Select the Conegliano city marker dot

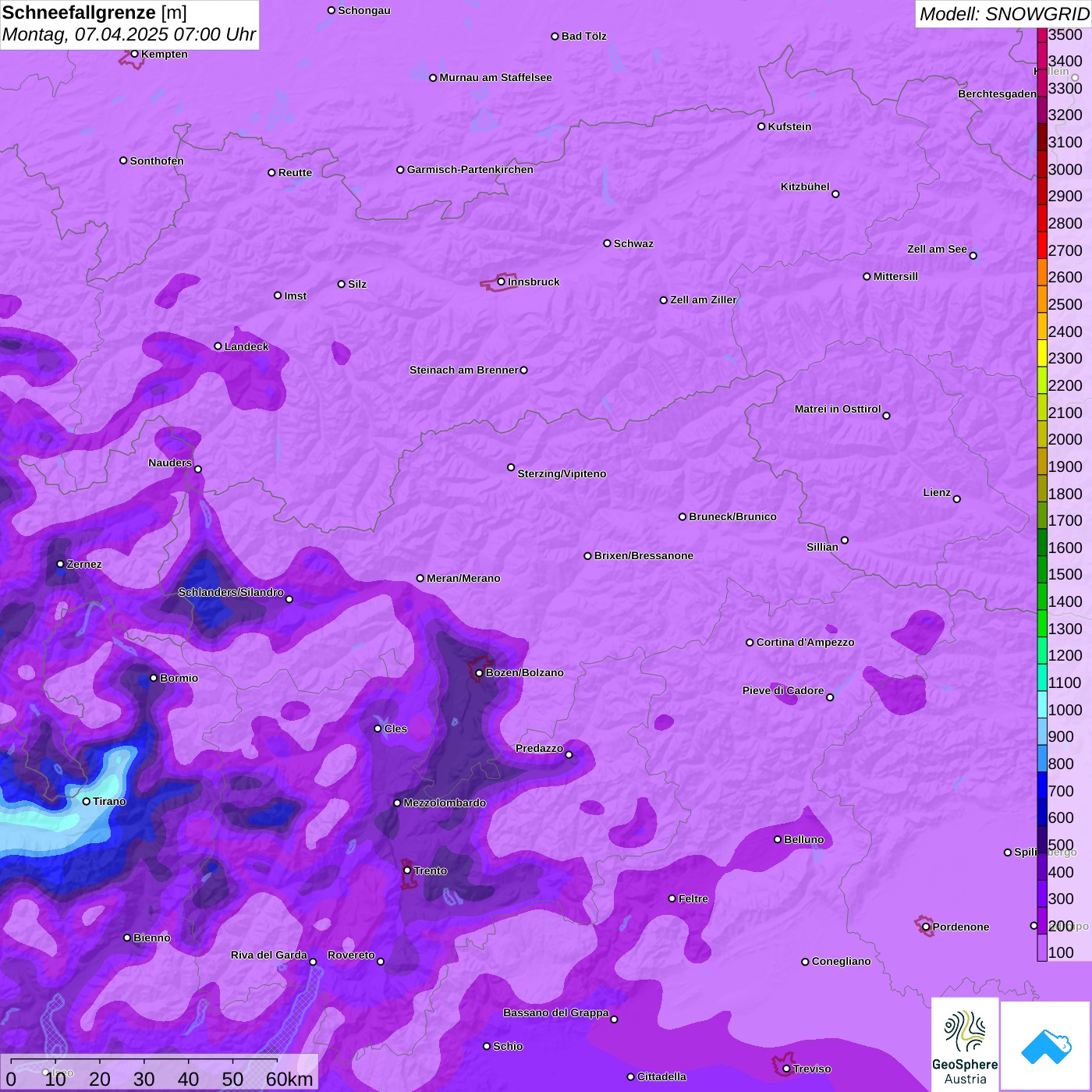[806, 962]
